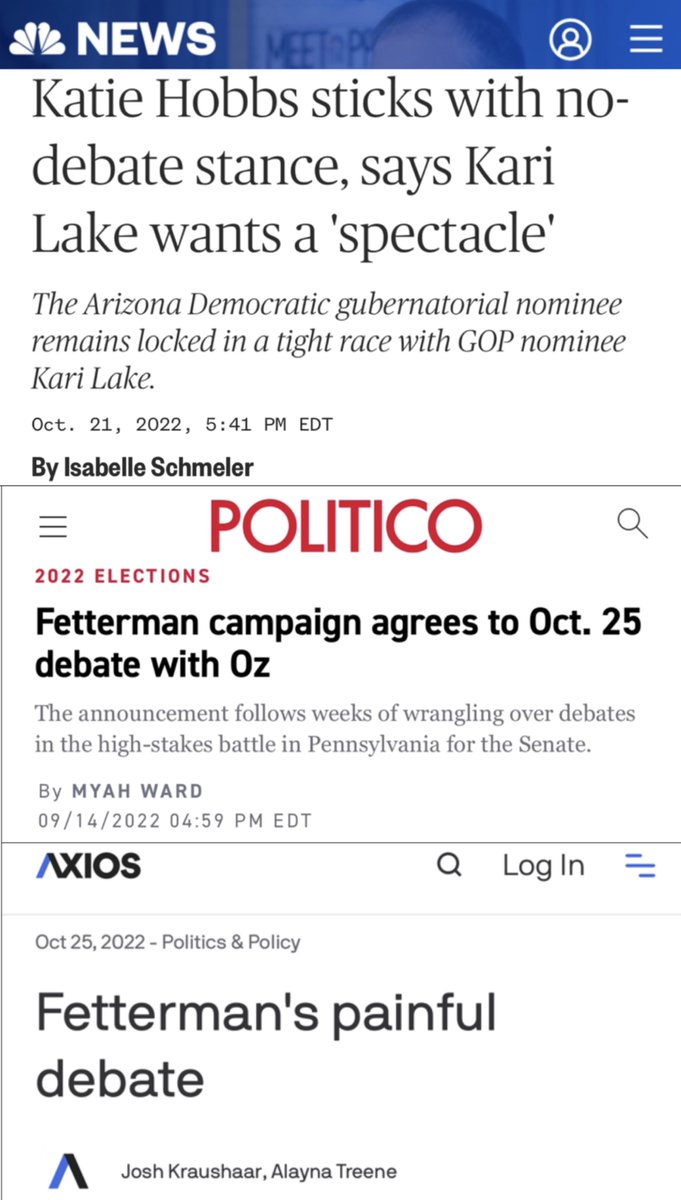Open Myah Ward's author byline link

137,791
